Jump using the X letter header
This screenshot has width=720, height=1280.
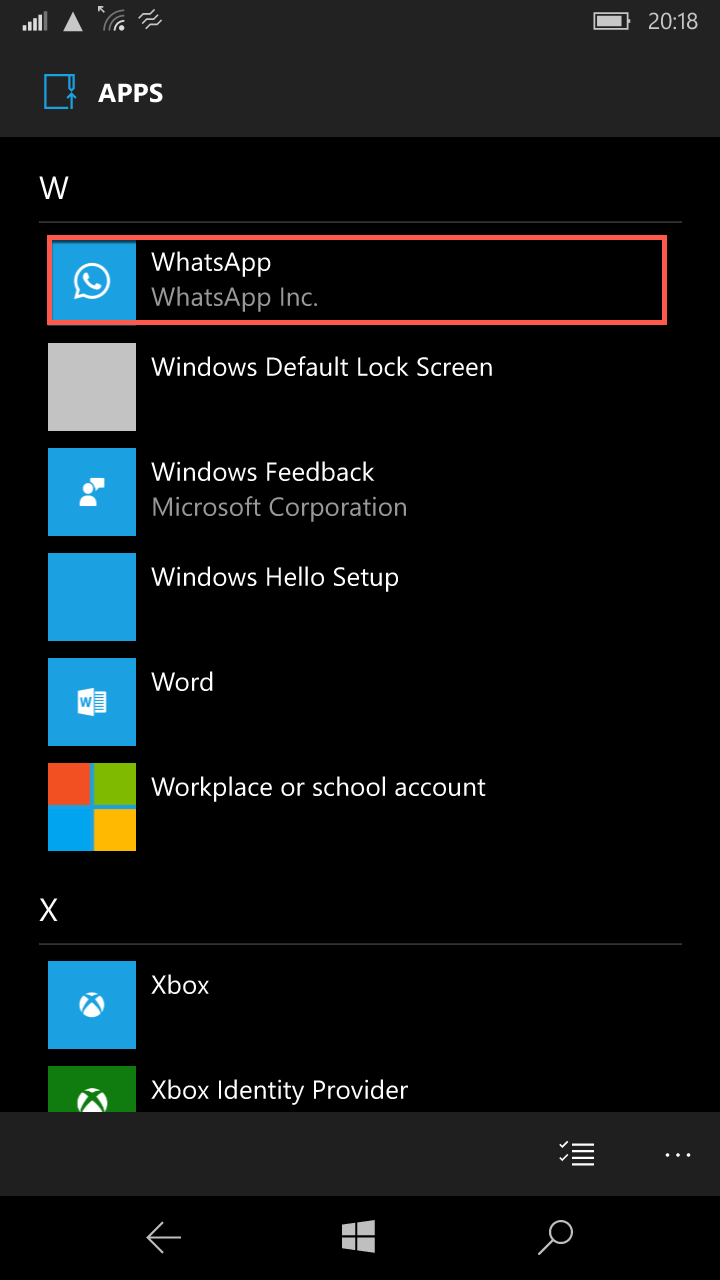pyautogui.click(x=48, y=910)
